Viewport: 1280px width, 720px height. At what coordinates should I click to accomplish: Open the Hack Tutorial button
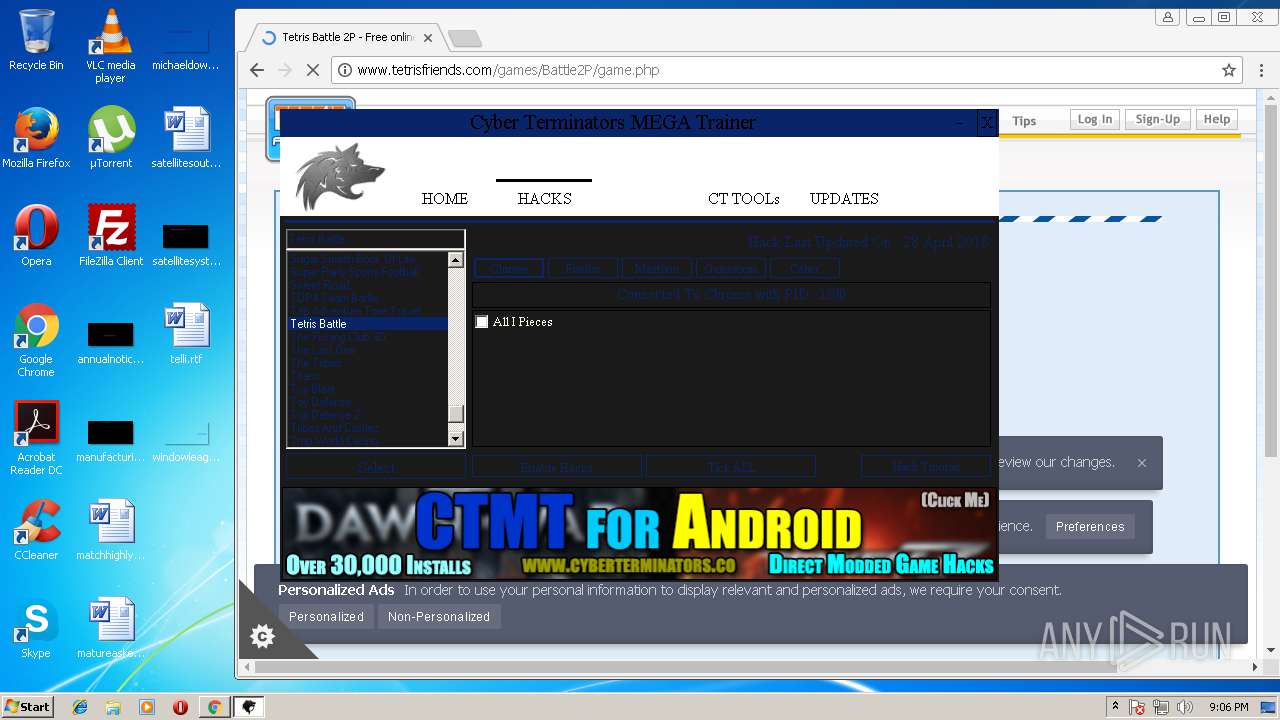click(926, 467)
